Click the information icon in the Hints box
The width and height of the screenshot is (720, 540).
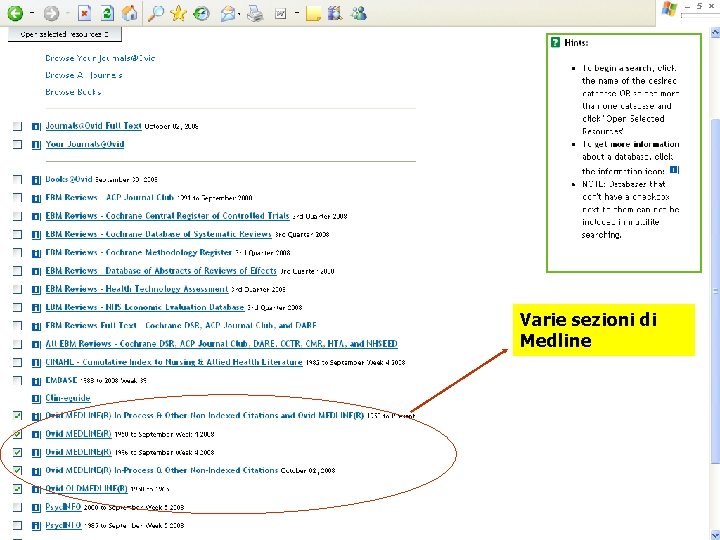coord(674,170)
